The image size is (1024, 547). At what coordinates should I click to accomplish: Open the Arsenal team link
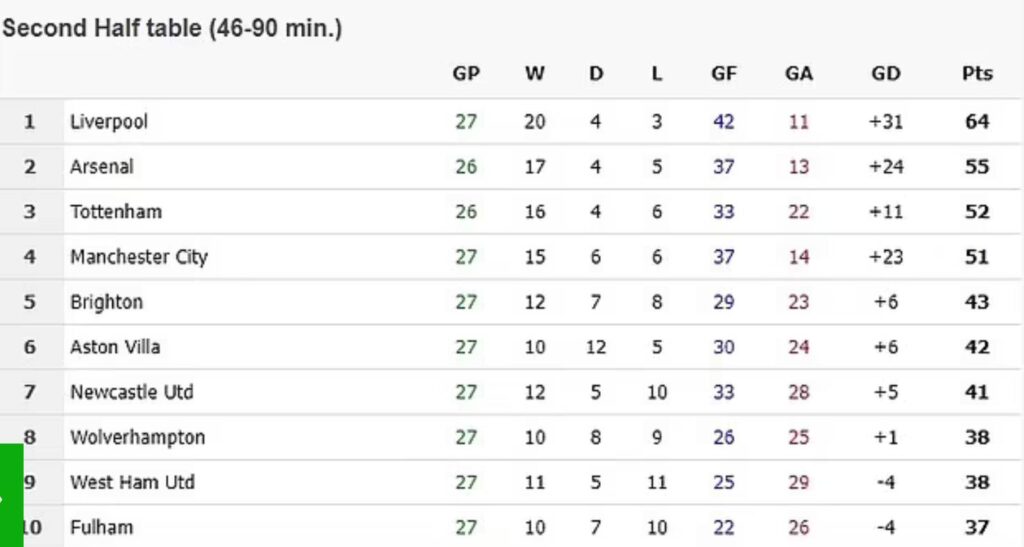(102, 167)
